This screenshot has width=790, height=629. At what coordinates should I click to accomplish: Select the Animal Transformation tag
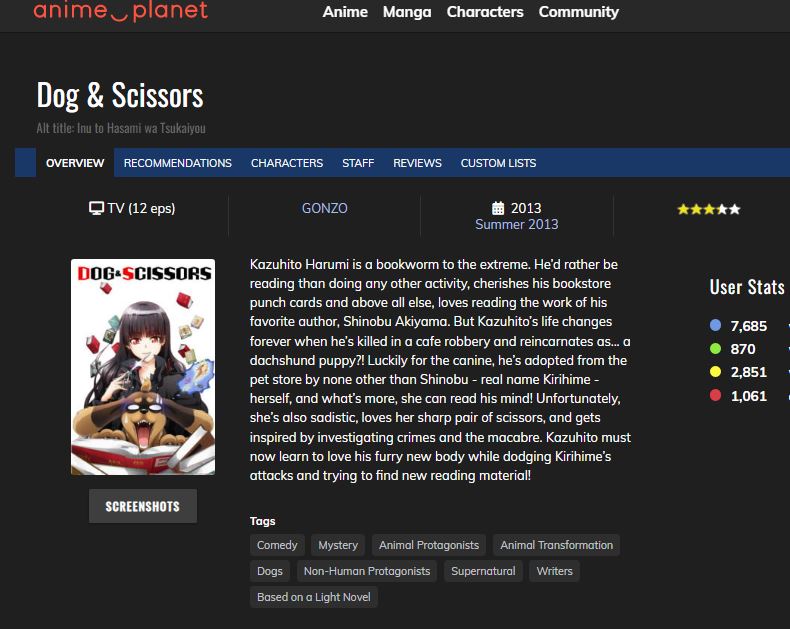(x=556, y=545)
